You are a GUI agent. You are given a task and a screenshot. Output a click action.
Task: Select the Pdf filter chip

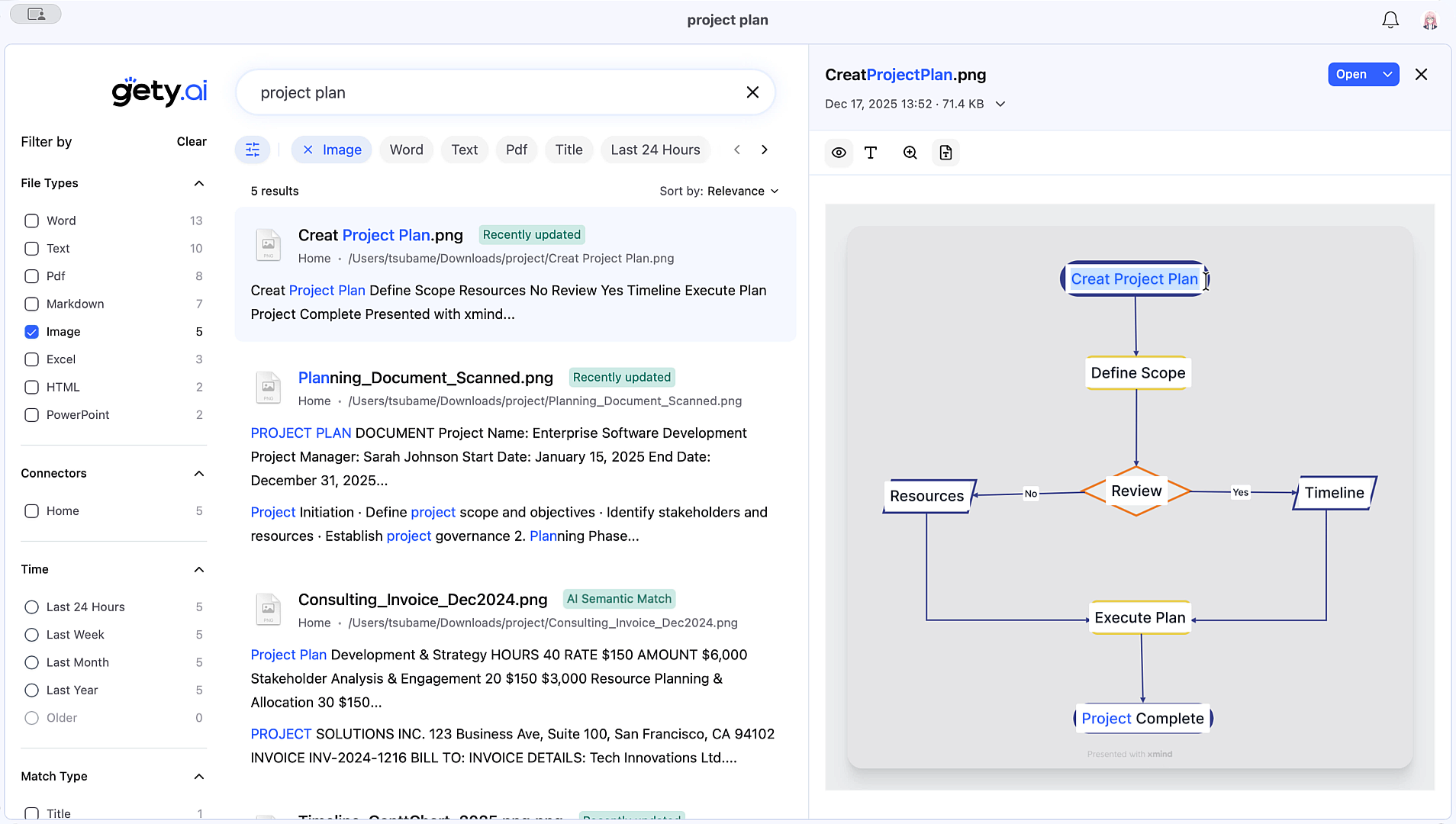516,150
